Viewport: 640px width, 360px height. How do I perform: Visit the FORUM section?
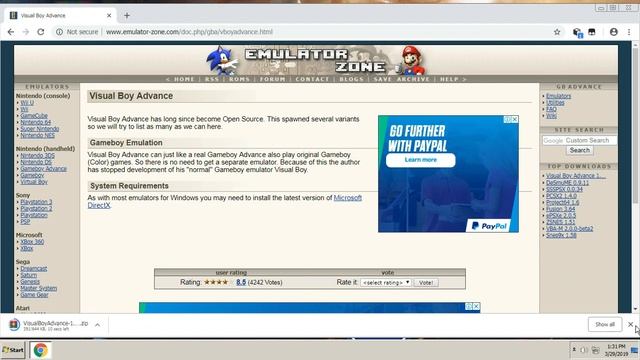[273, 79]
